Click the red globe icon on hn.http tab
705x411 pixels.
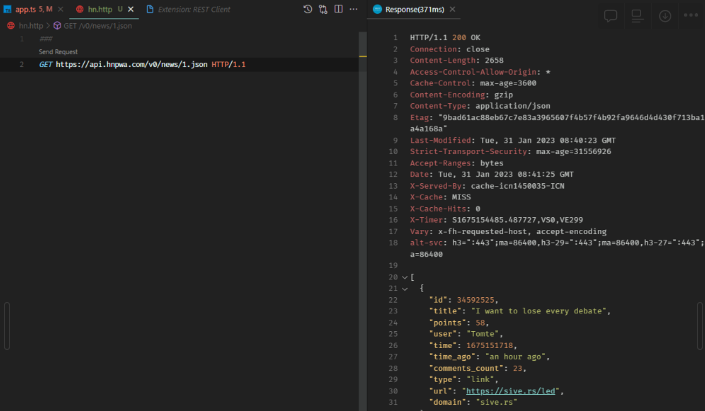(80, 9)
